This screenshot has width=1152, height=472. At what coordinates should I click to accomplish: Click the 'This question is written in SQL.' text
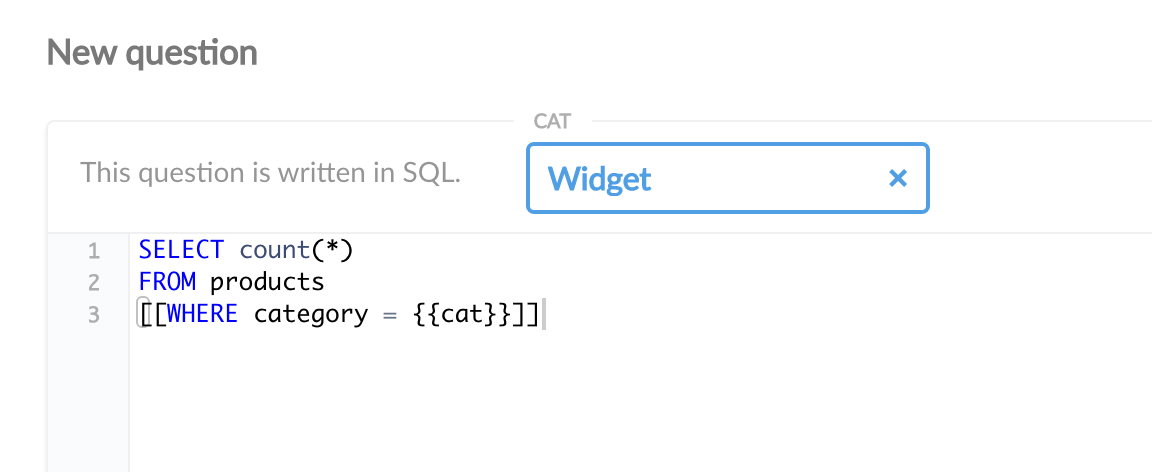[x=270, y=172]
